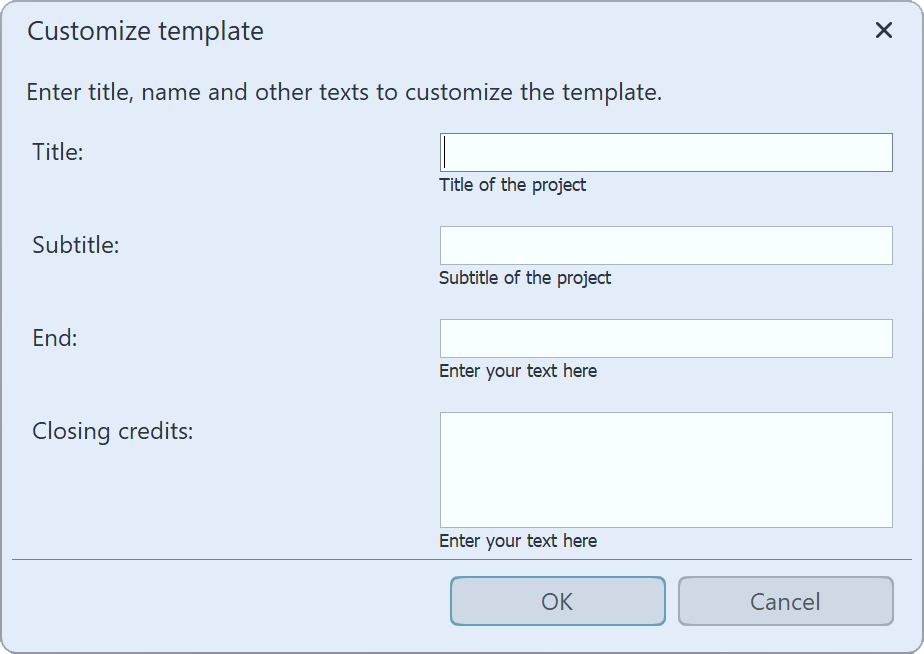
Task: Click the Customize template dialog title
Action: pos(146,31)
